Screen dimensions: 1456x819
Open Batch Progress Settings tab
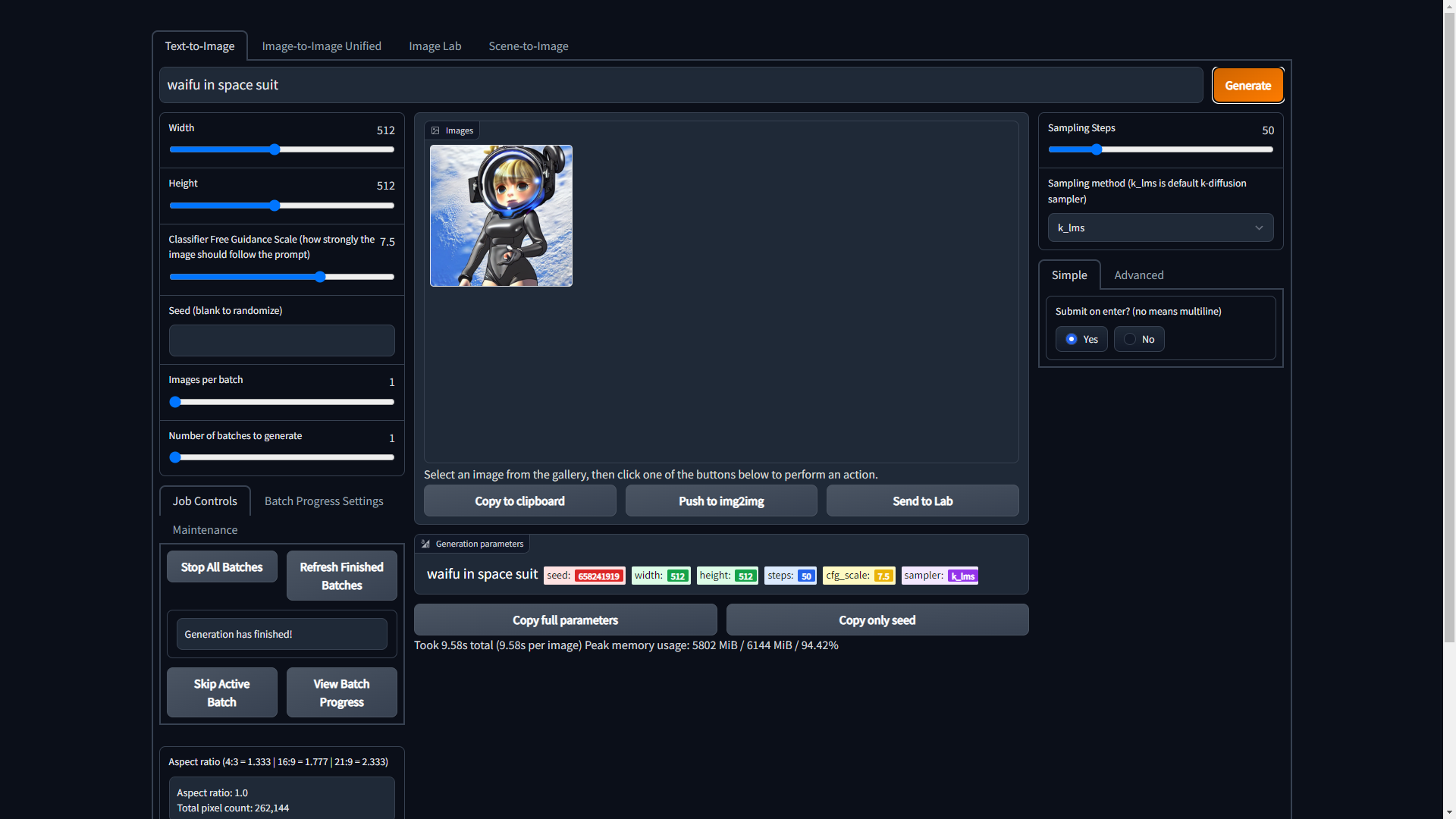coord(324,501)
